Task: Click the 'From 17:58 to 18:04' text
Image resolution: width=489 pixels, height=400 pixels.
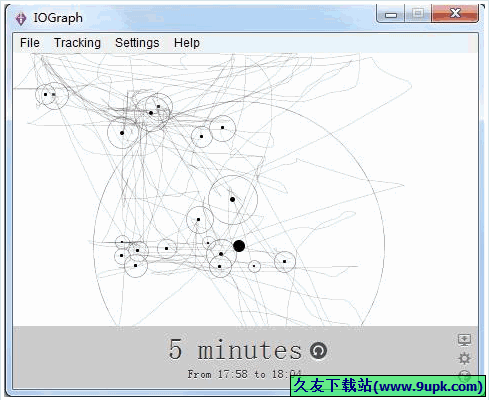Action: [244, 374]
